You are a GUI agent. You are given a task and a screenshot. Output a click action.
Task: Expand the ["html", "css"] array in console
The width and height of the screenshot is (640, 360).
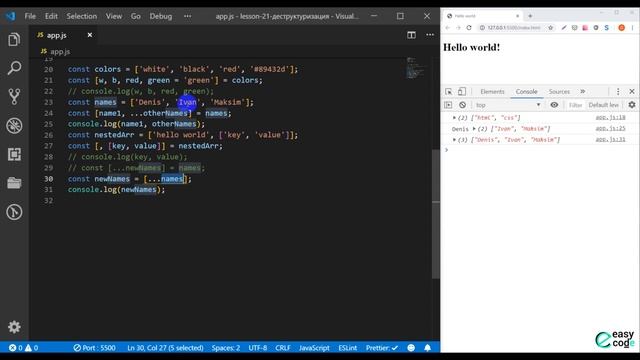[454, 118]
